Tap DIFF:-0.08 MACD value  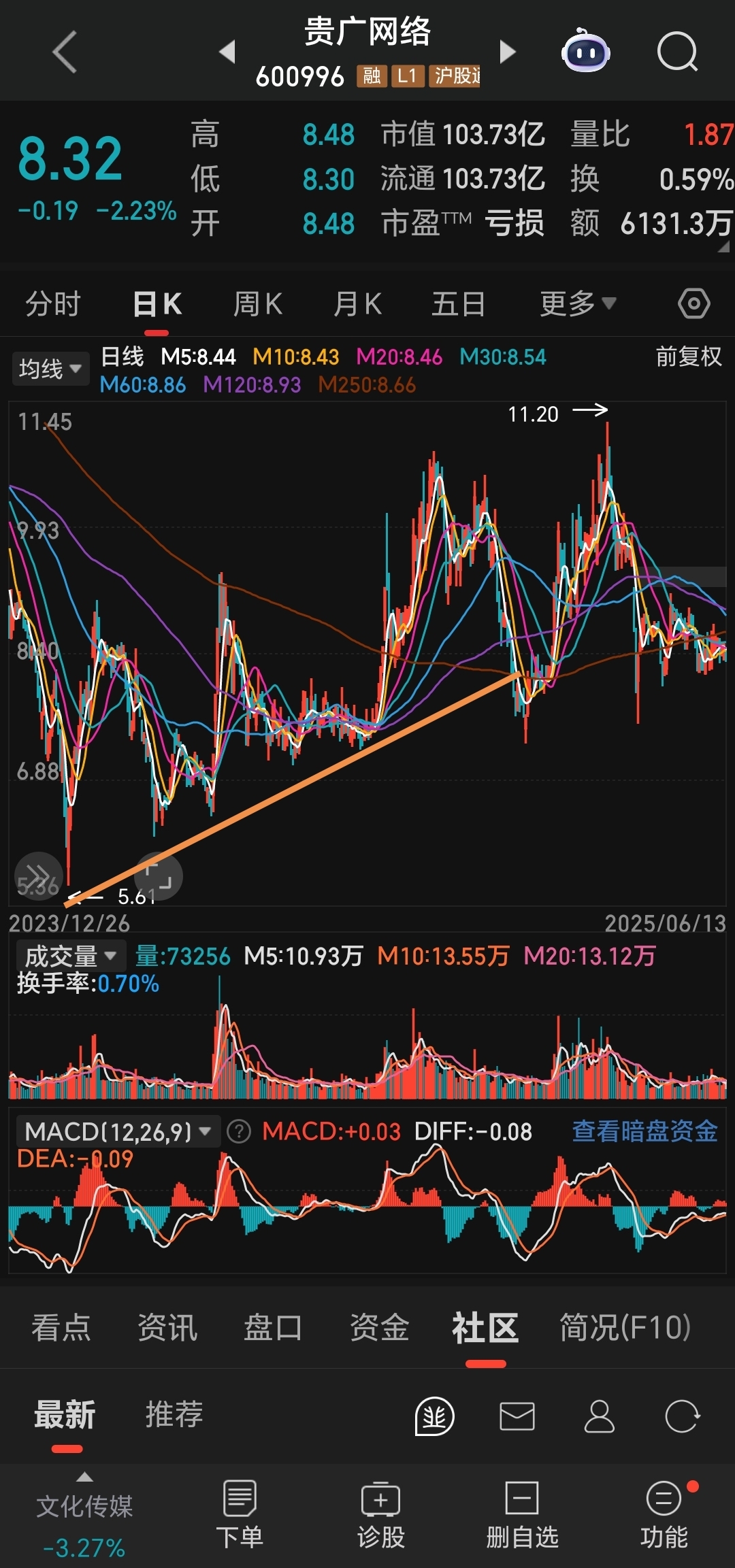[474, 1131]
